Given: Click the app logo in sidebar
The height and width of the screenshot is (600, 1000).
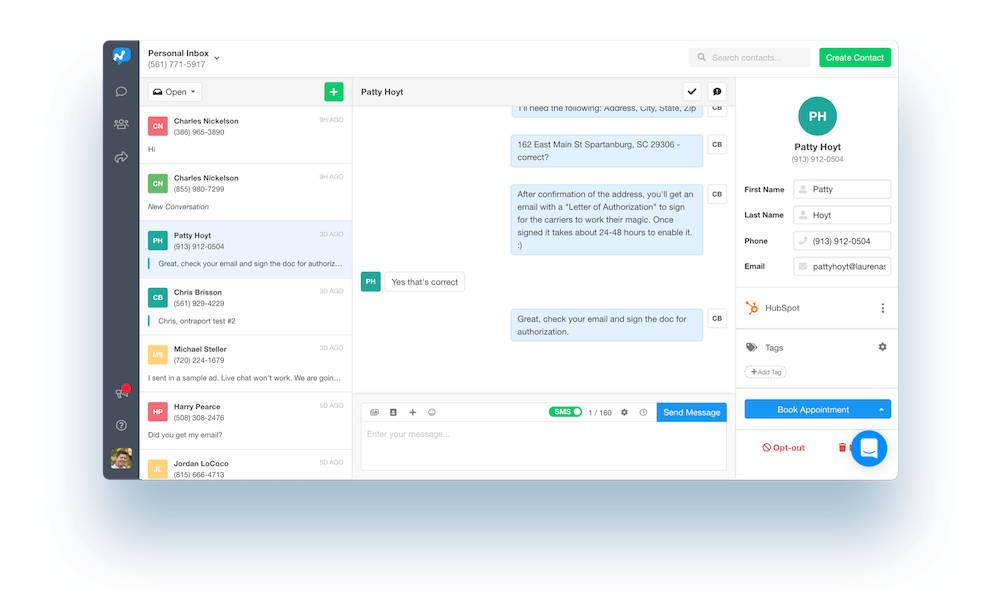Looking at the screenshot, I should [121, 57].
